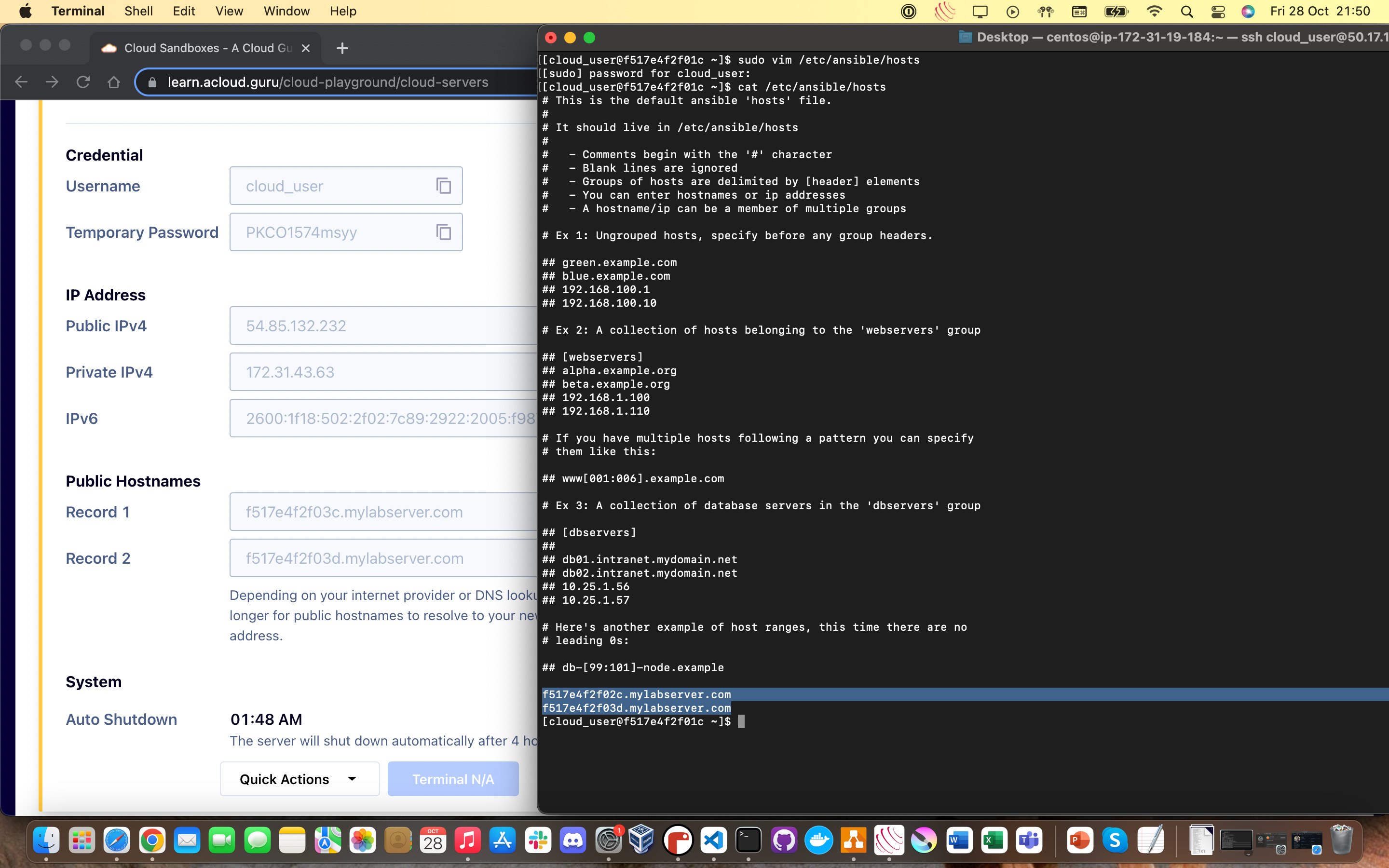Copy the temporary password to clipboard
The width and height of the screenshot is (1389, 868).
coord(443,232)
